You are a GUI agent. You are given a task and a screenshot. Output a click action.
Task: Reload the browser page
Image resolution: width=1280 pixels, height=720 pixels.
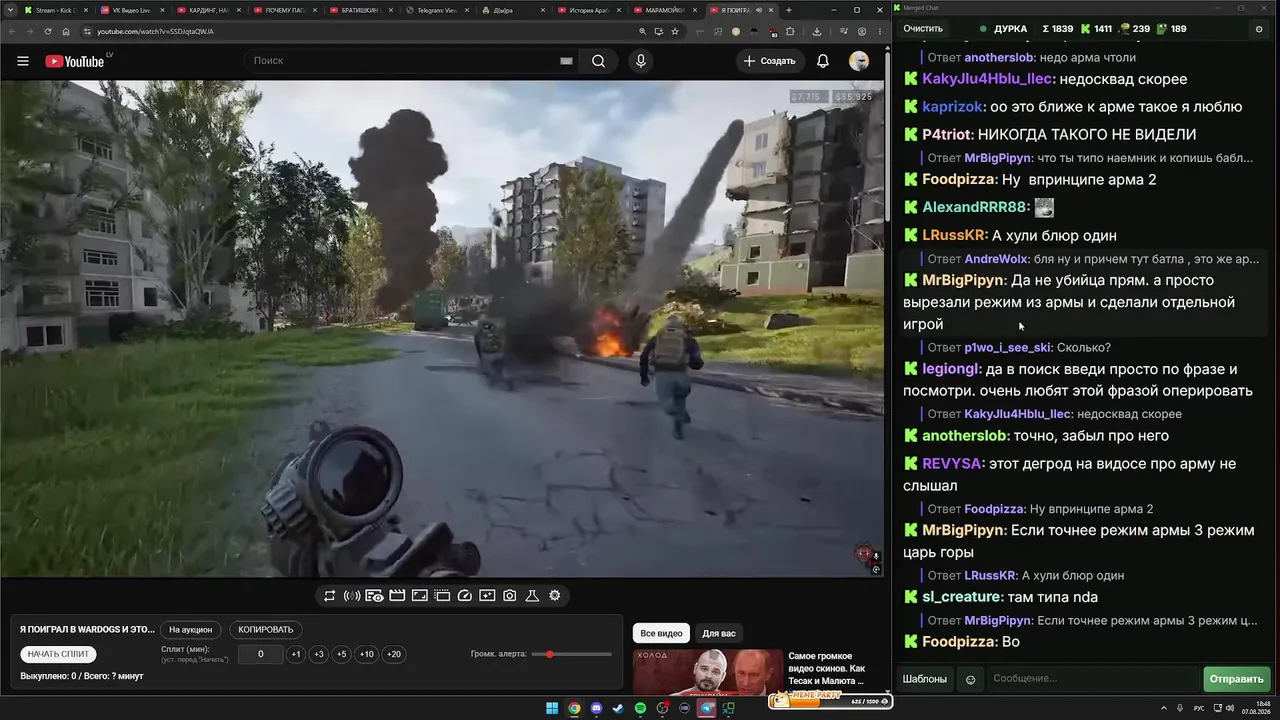pyautogui.click(x=47, y=31)
